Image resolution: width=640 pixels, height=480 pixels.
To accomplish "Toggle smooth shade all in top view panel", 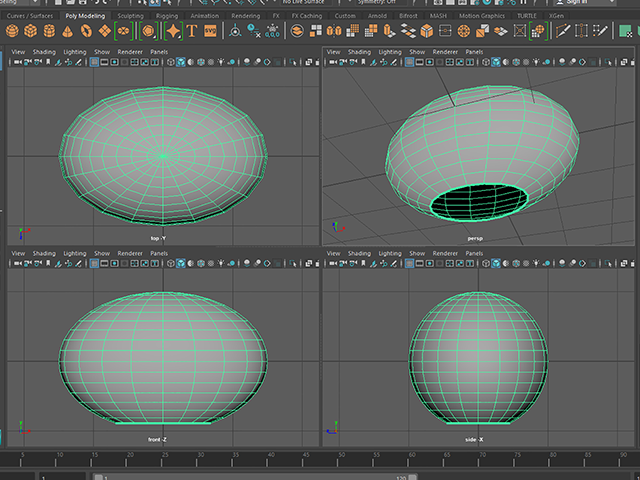I will pyautogui.click(x=181, y=62).
